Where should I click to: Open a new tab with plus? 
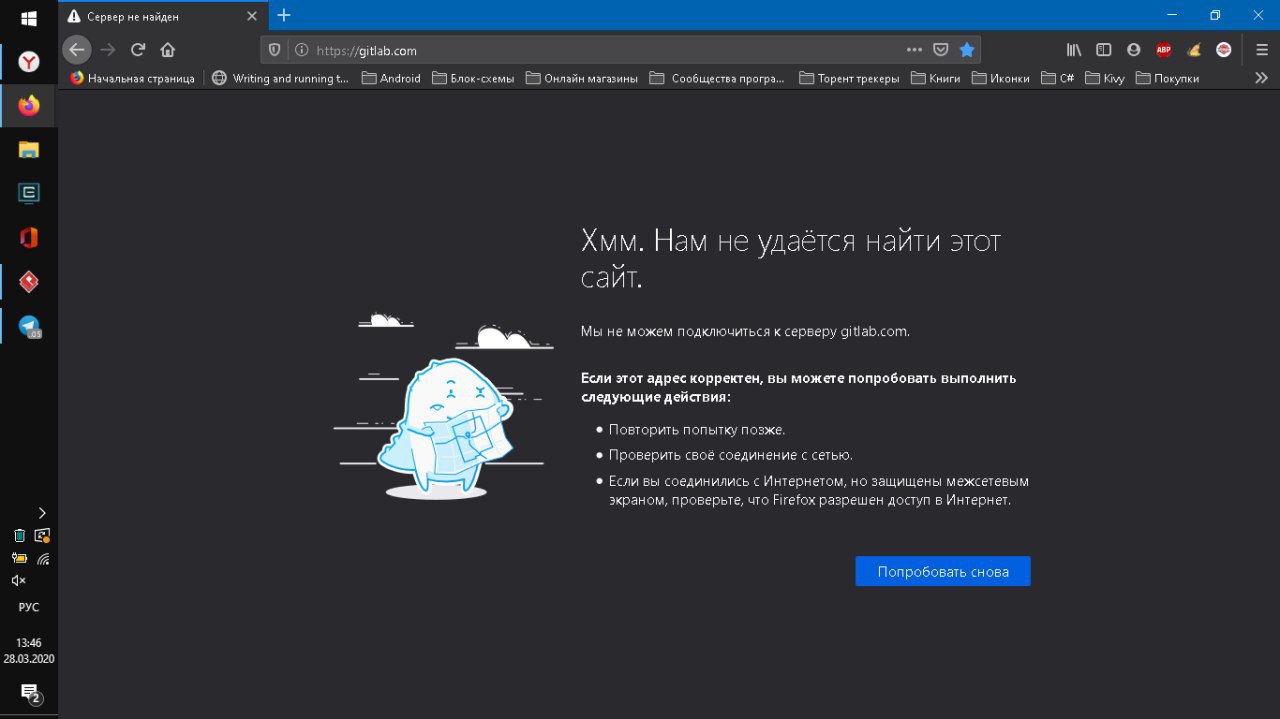point(284,16)
